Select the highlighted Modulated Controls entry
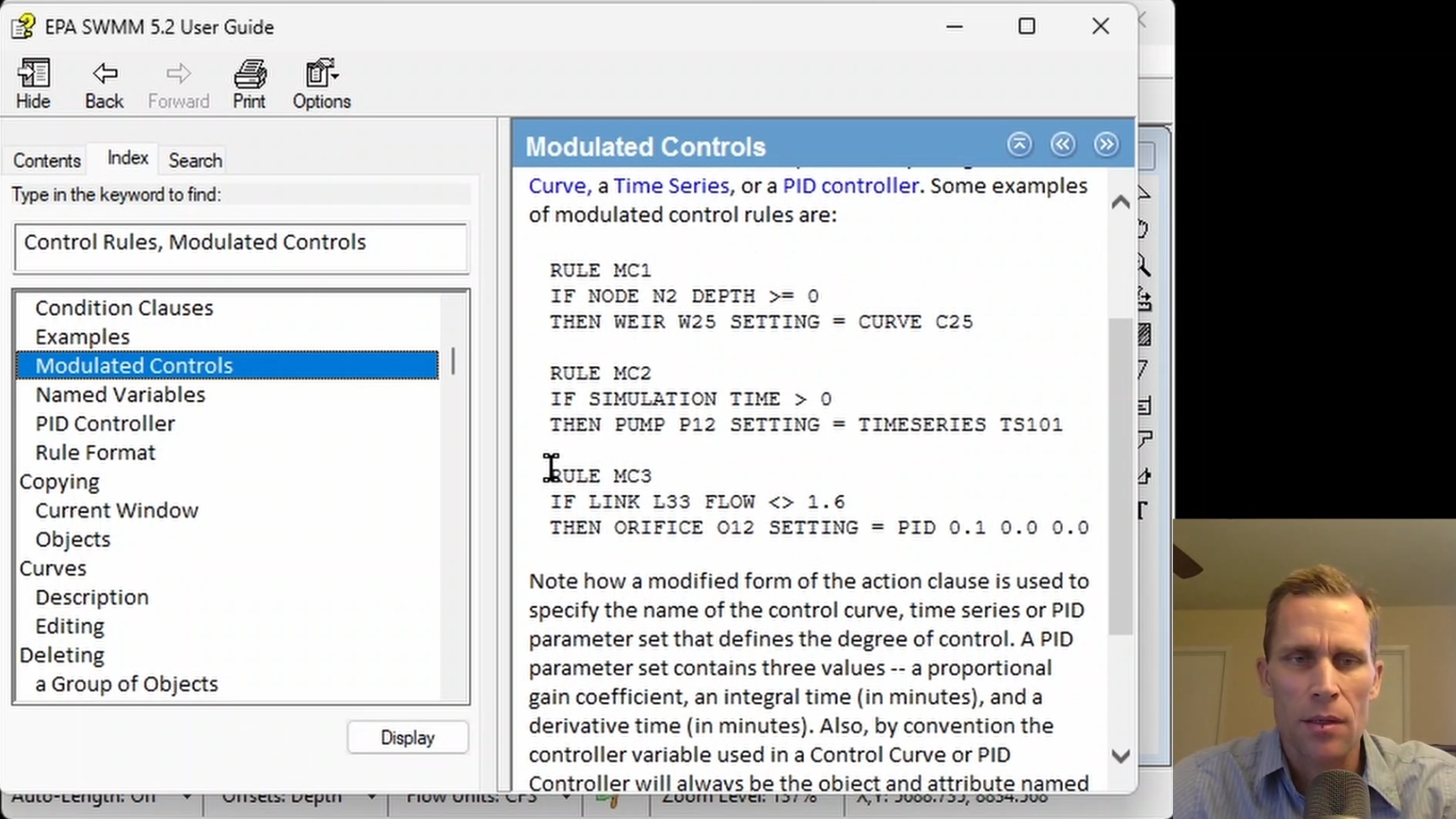Viewport: 1456px width, 819px height. point(228,365)
